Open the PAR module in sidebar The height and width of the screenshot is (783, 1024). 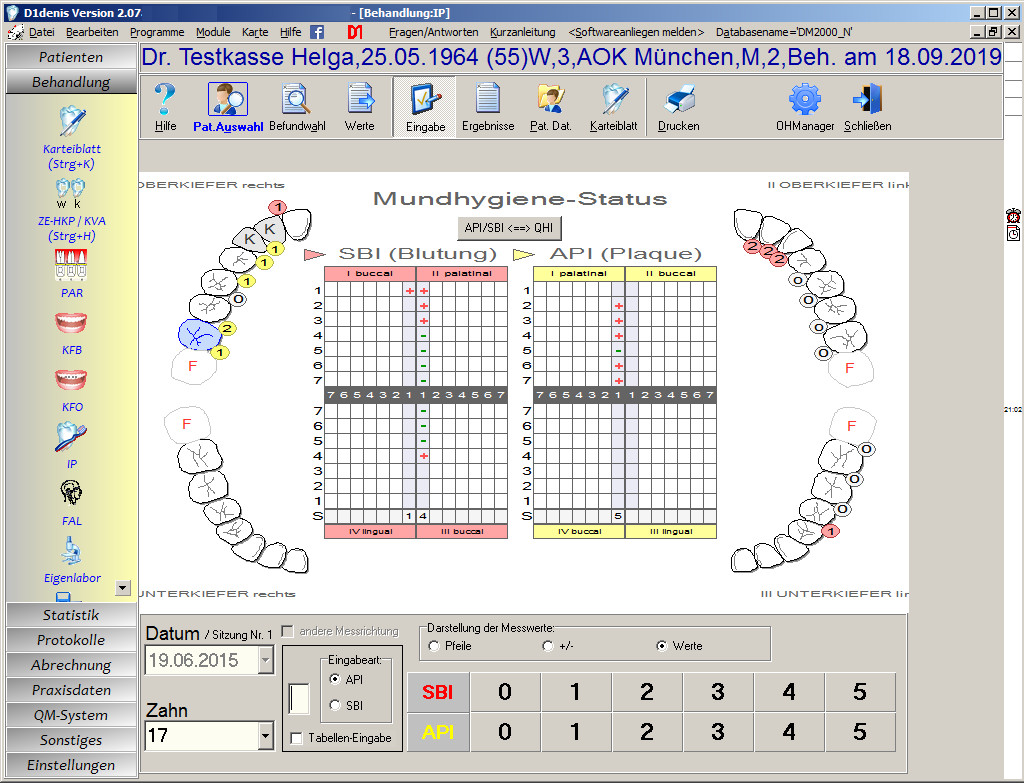click(72, 274)
